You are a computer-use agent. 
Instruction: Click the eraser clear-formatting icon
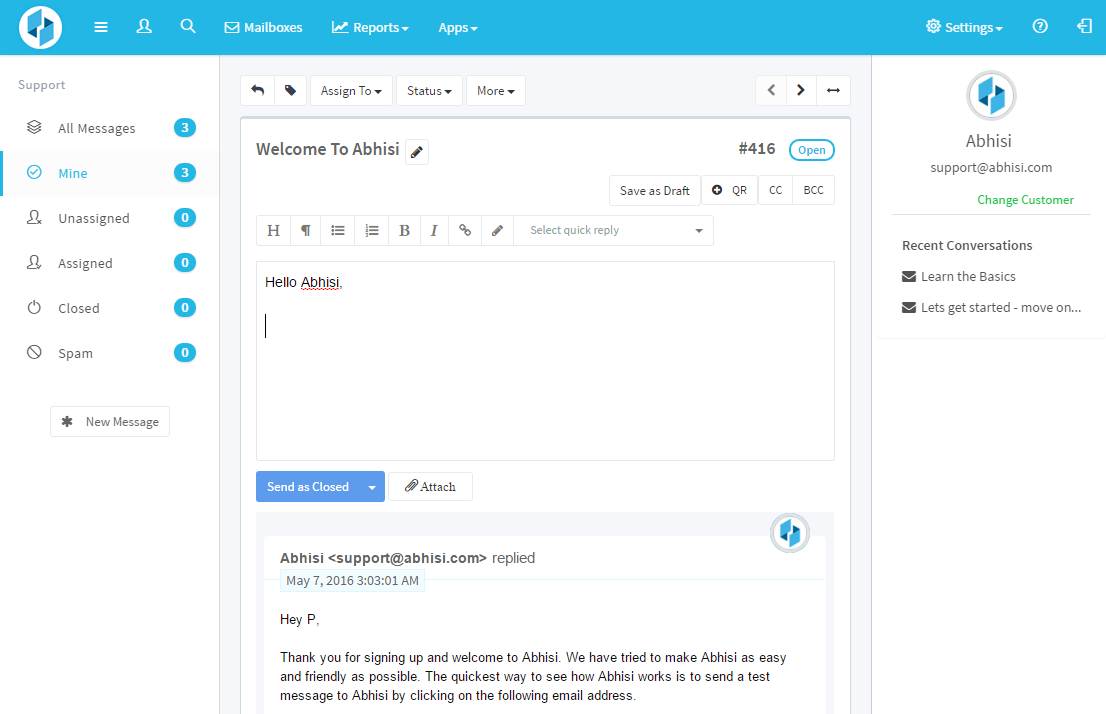click(497, 231)
